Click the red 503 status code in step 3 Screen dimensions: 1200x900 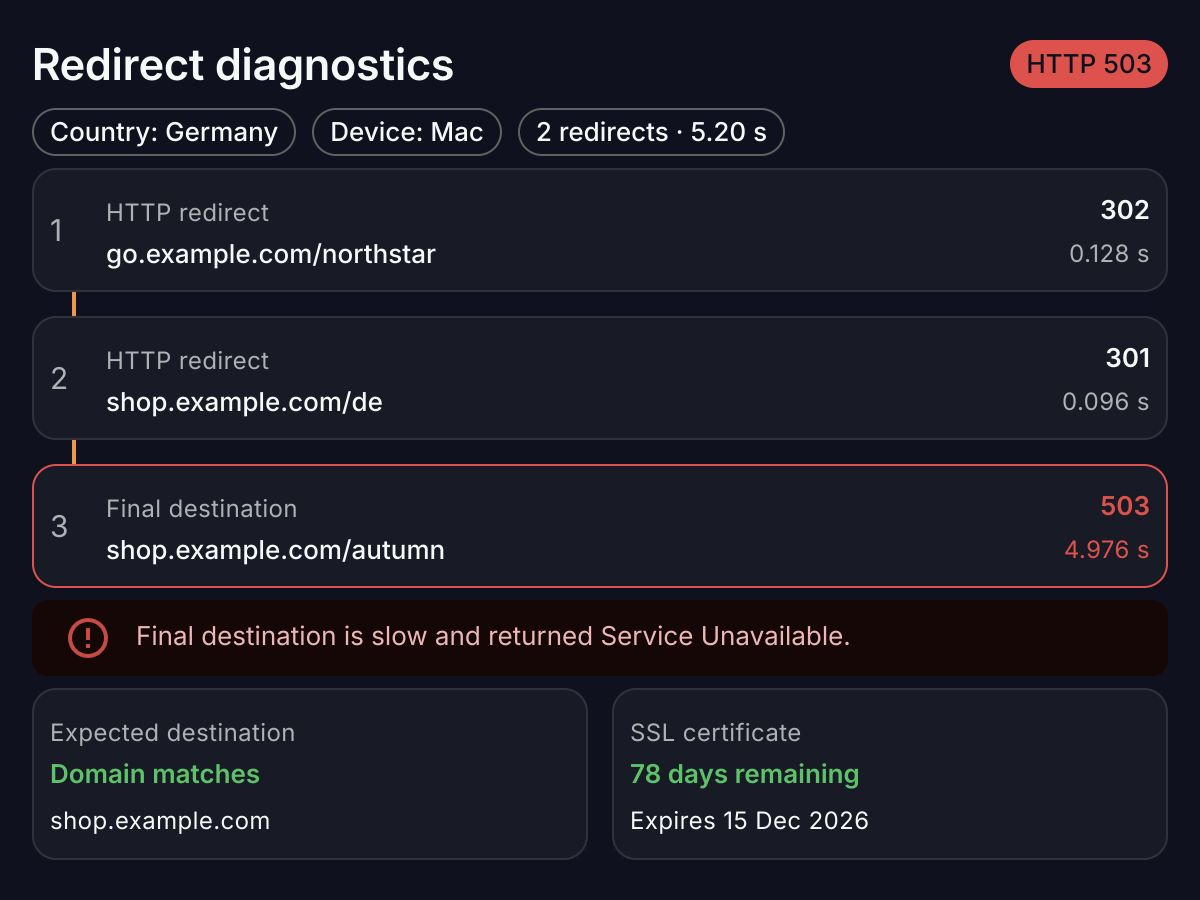[x=1125, y=506]
